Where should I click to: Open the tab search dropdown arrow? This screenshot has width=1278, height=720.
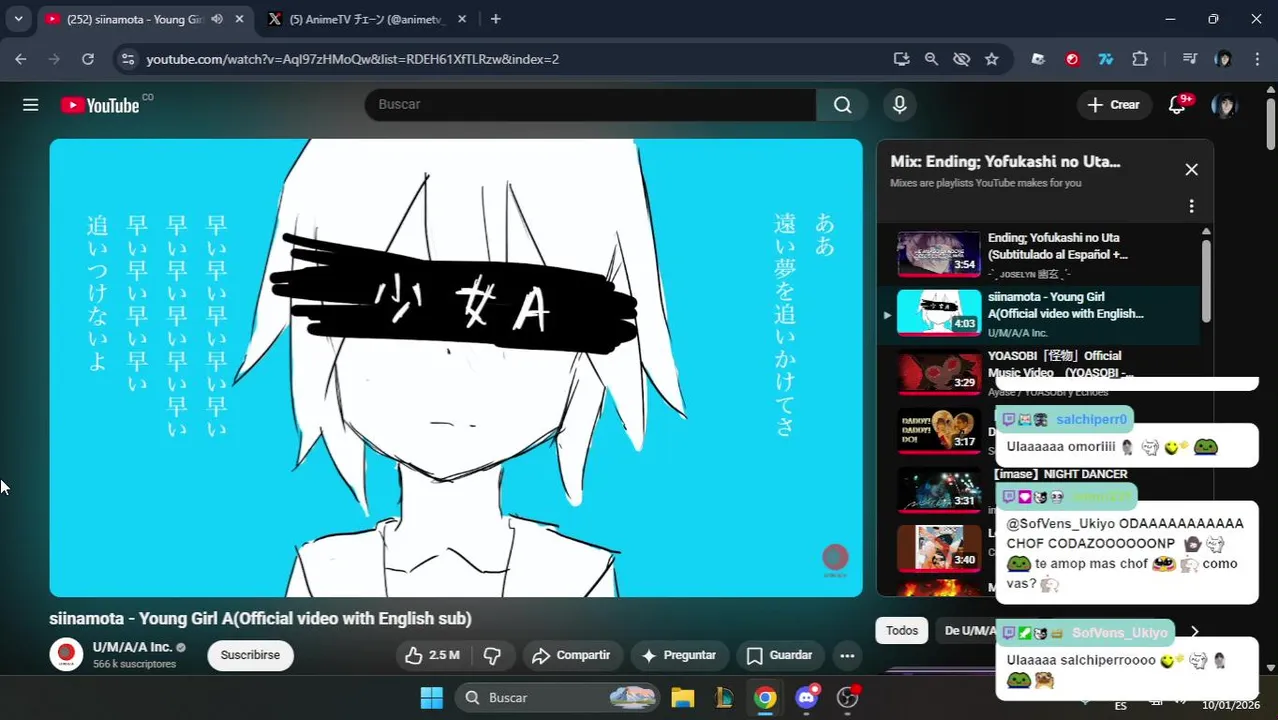coord(18,19)
